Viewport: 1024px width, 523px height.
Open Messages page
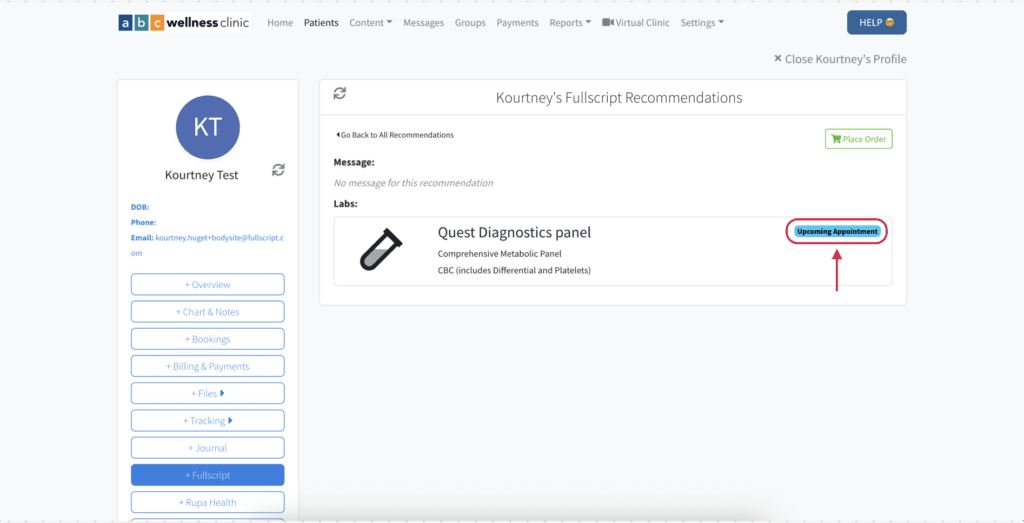424,22
